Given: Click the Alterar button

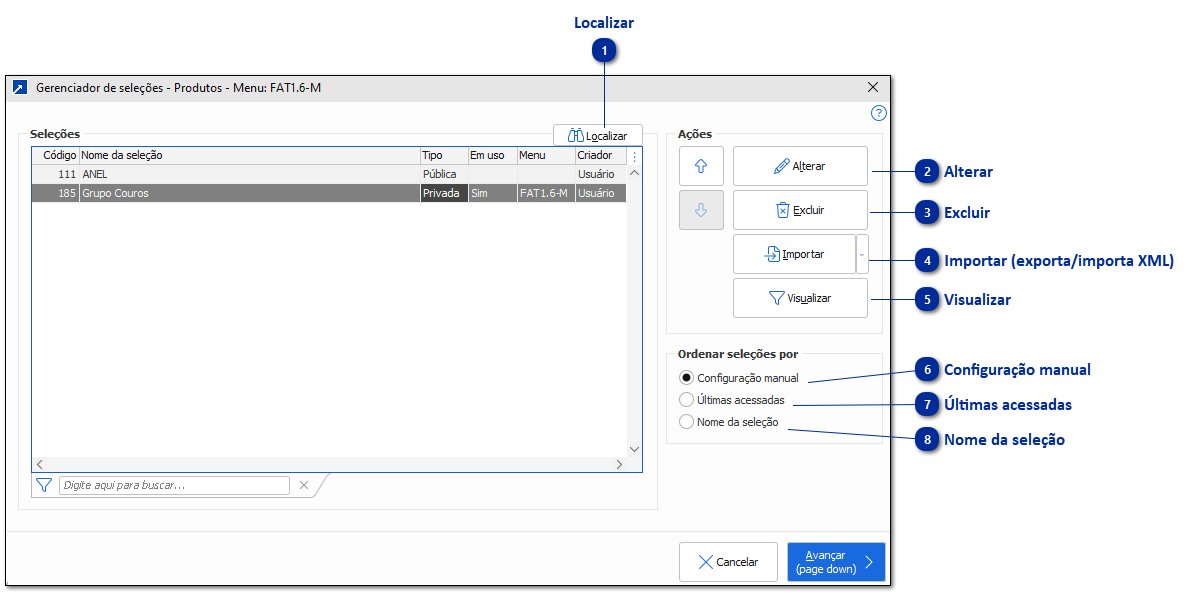Looking at the screenshot, I should [800, 166].
